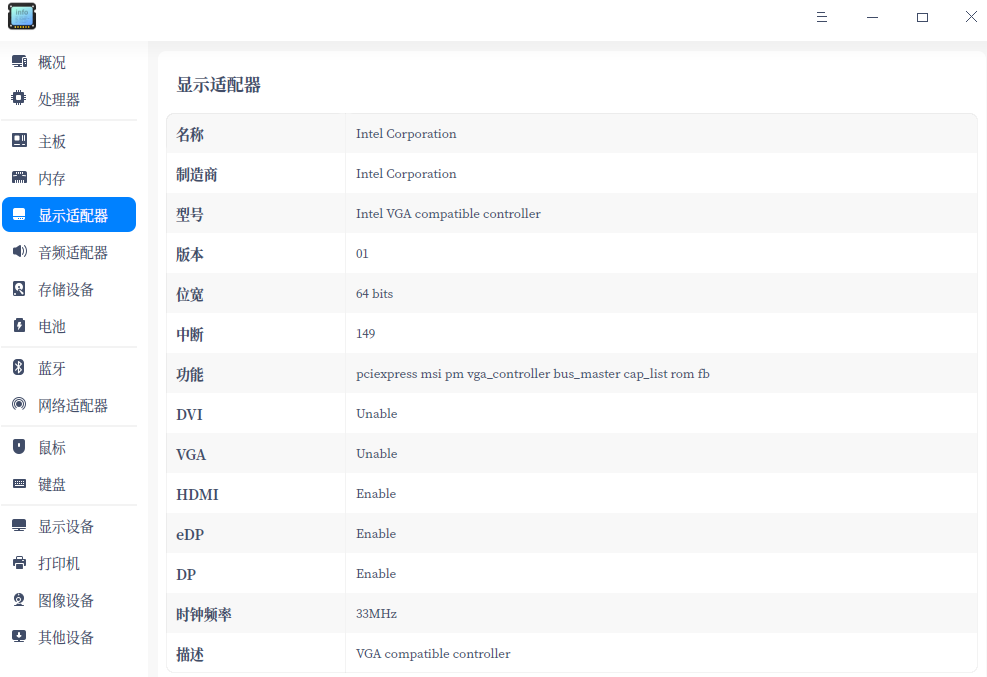Click the 名称 value Intel Corporation
This screenshot has width=987, height=677.
406,134
